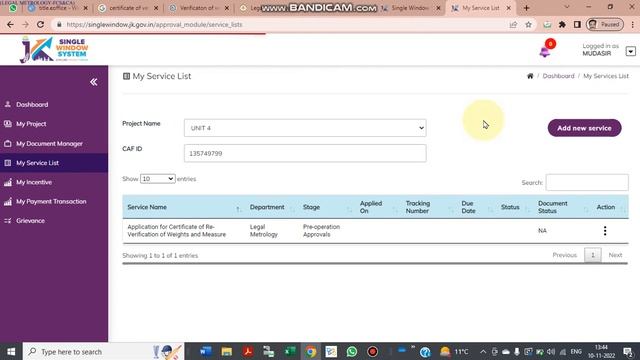
Task: Collapse the sidebar with double chevron icon
Action: [93, 82]
